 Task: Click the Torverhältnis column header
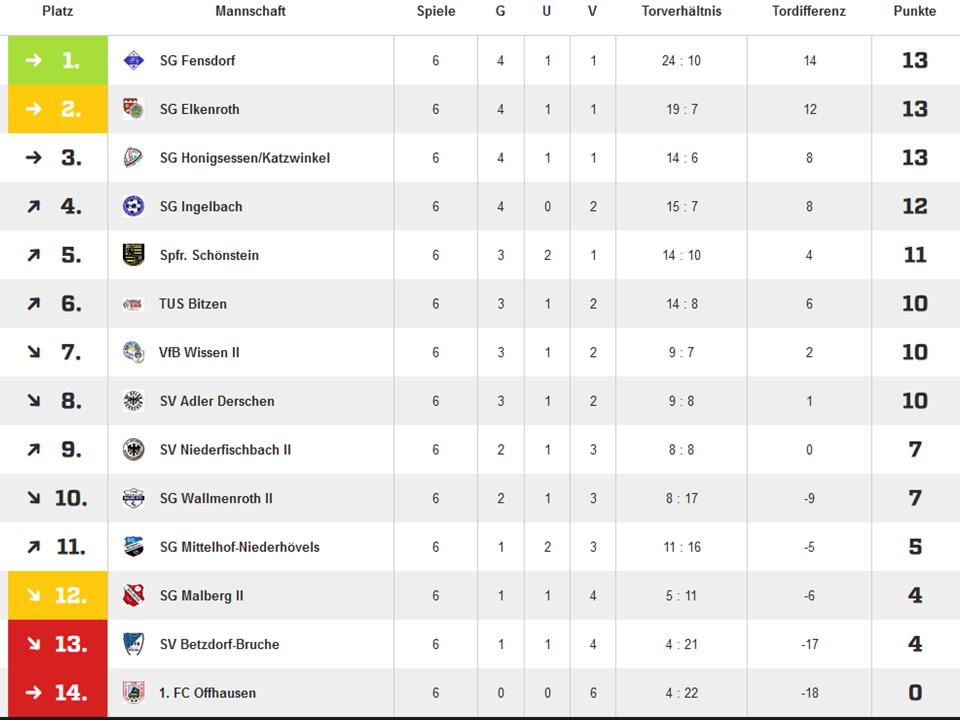point(681,11)
